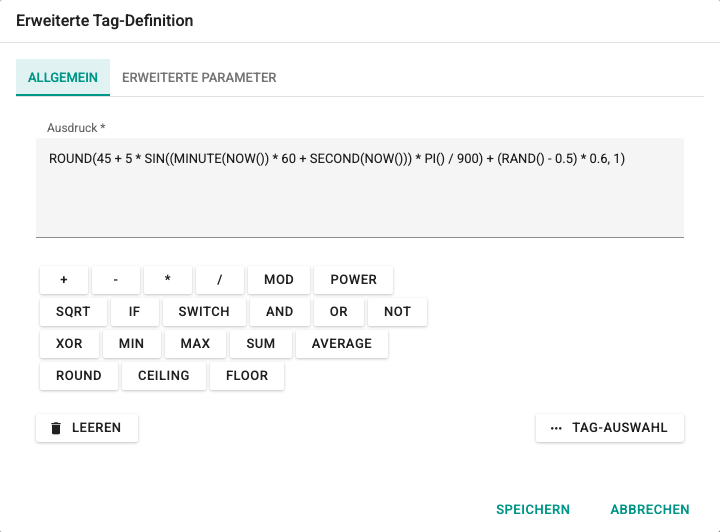Click the Ausdruck * field label
The height and width of the screenshot is (532, 720).
(76, 128)
